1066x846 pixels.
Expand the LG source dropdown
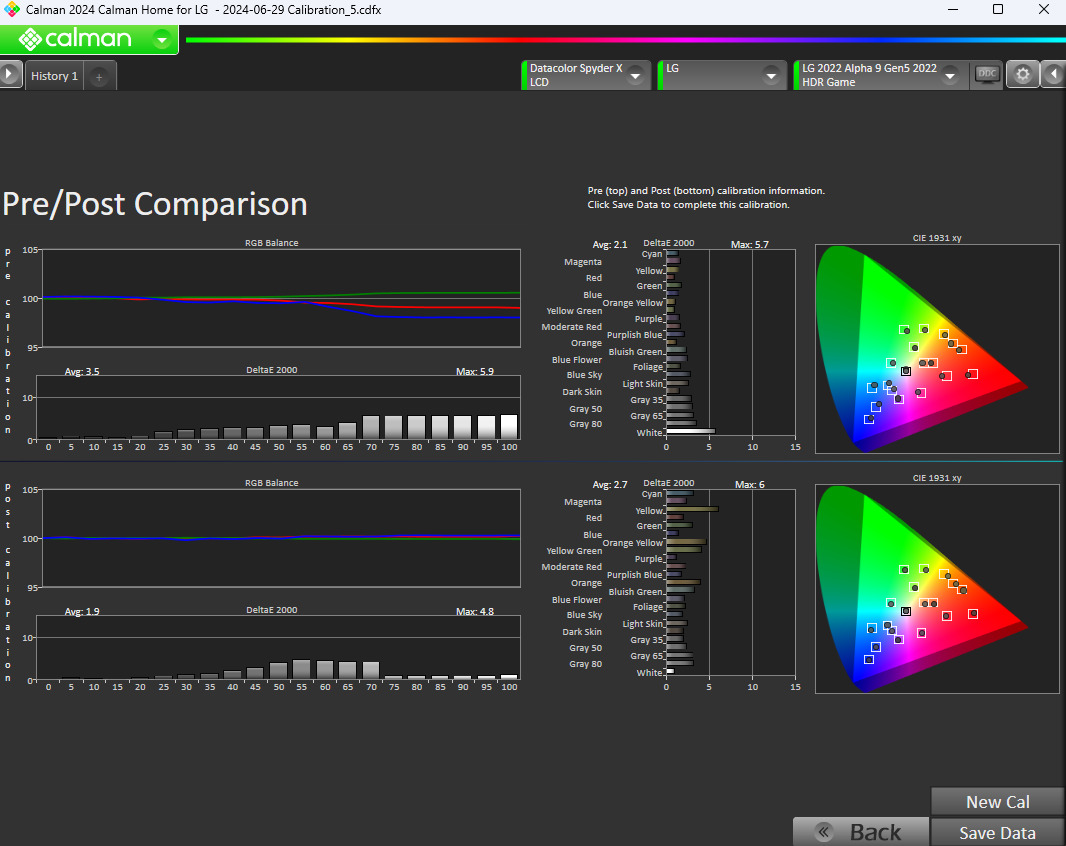coord(770,76)
